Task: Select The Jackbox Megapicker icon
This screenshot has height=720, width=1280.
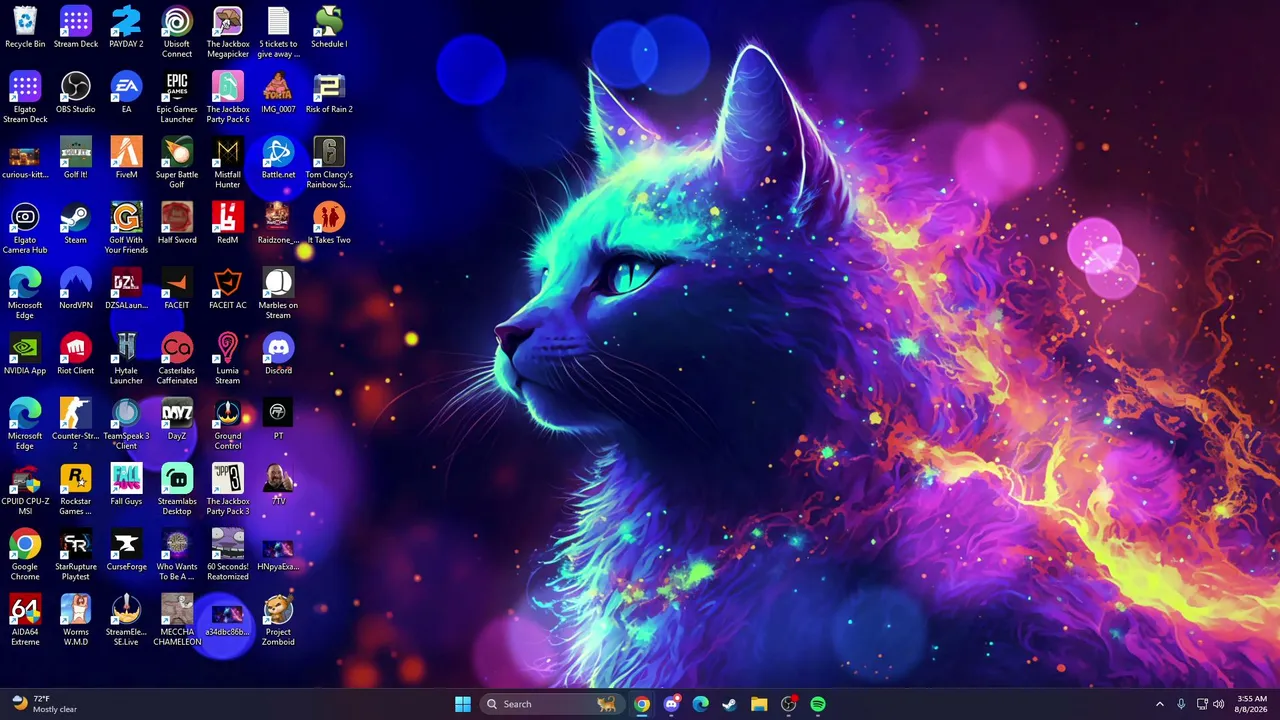Action: pyautogui.click(x=228, y=32)
